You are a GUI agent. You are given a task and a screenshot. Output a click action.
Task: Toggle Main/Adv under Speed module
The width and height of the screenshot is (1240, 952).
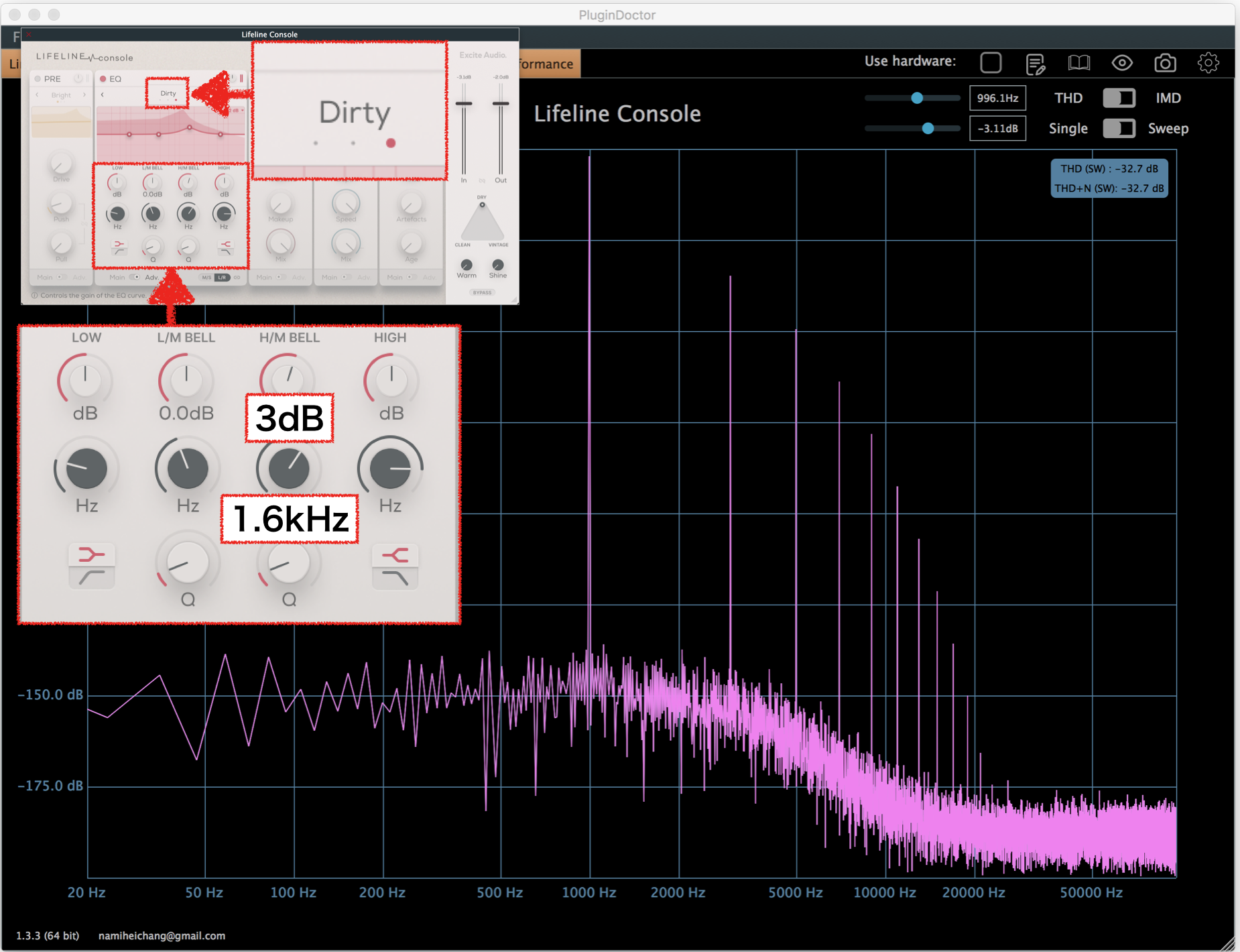[346, 277]
